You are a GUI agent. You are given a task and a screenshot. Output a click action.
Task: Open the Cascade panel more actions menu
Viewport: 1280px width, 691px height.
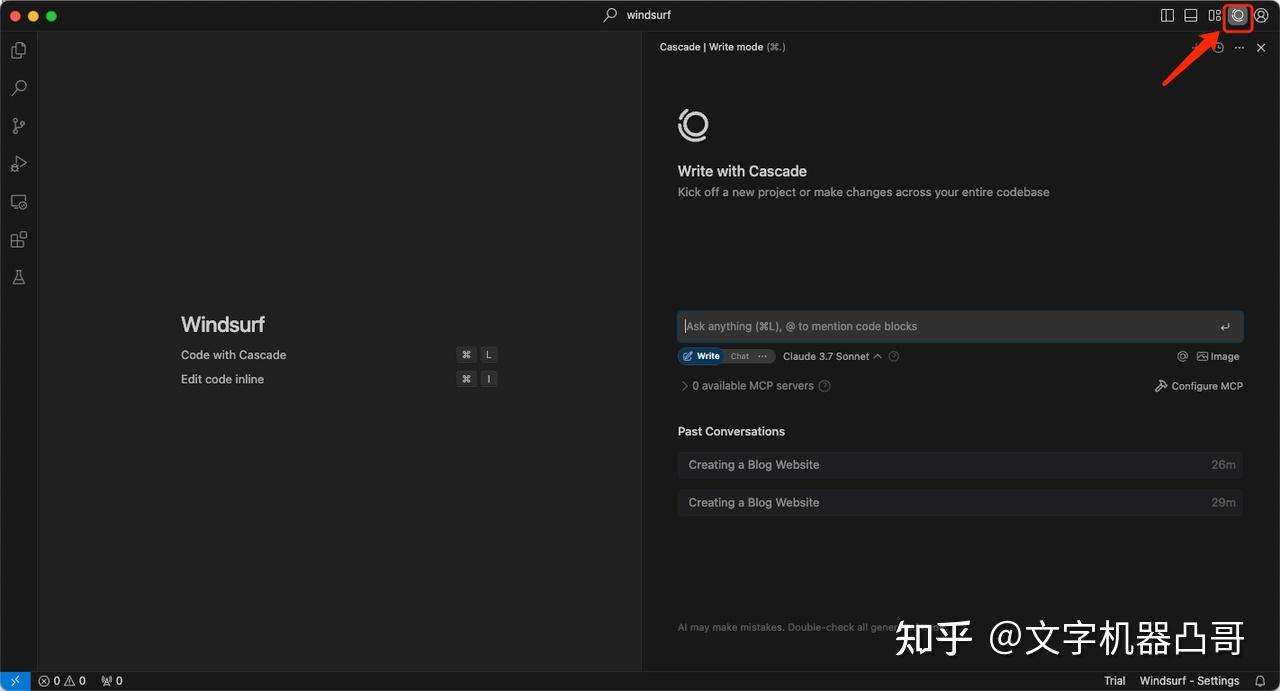(1239, 47)
